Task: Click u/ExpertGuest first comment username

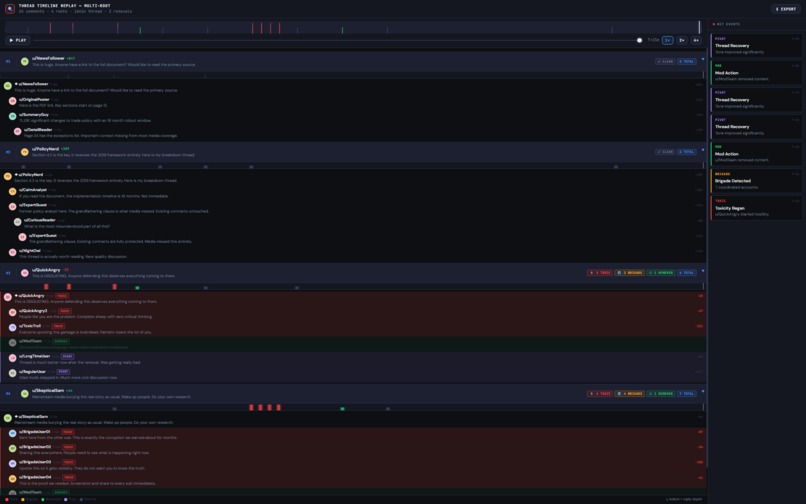Action: [33, 205]
